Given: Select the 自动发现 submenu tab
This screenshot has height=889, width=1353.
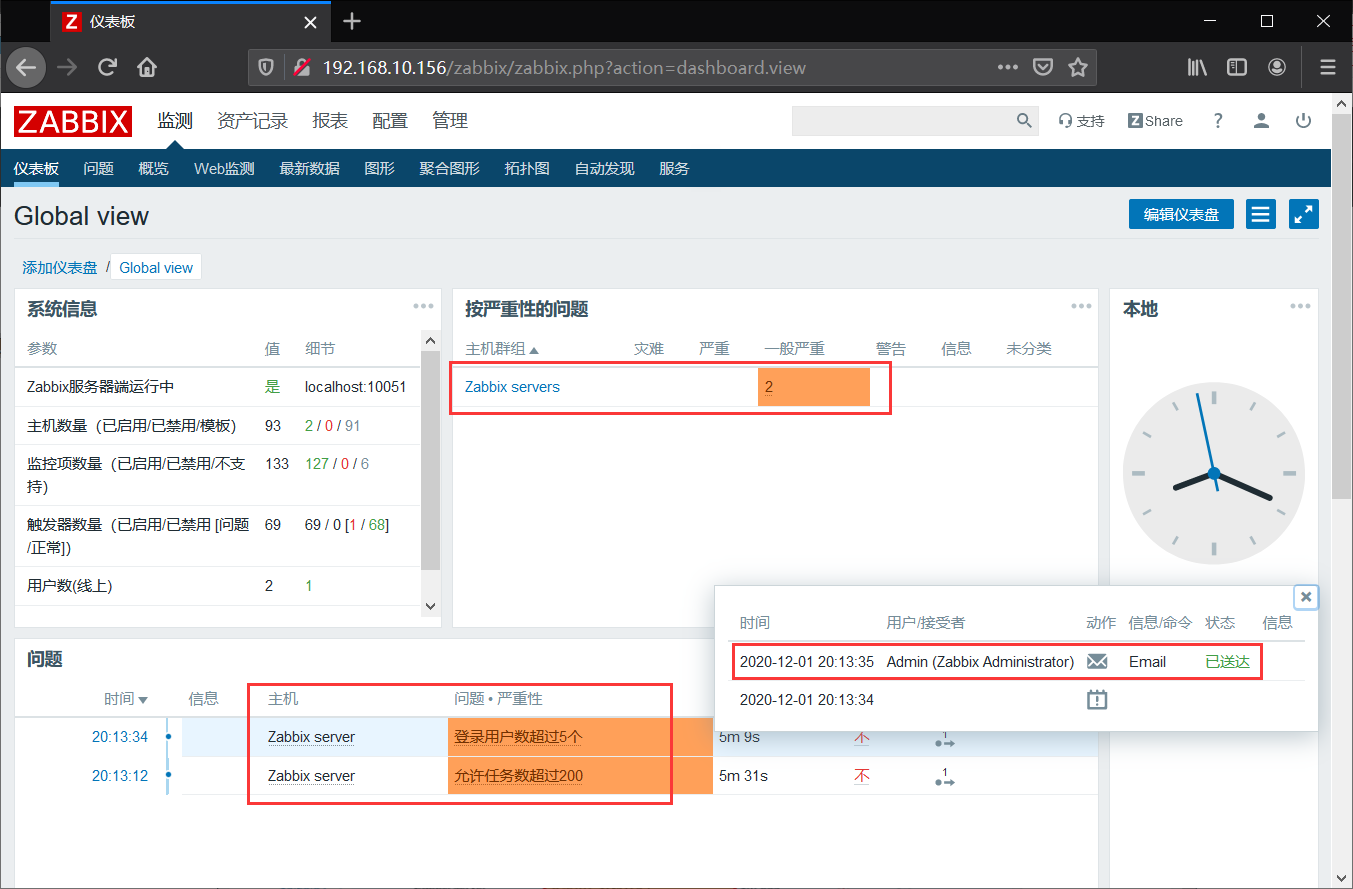Looking at the screenshot, I should (x=605, y=169).
